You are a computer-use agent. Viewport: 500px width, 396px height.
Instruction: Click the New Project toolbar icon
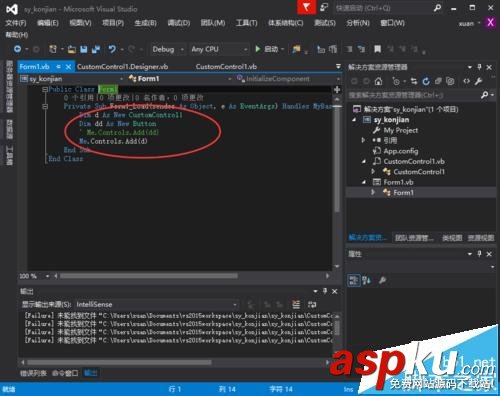coord(53,49)
